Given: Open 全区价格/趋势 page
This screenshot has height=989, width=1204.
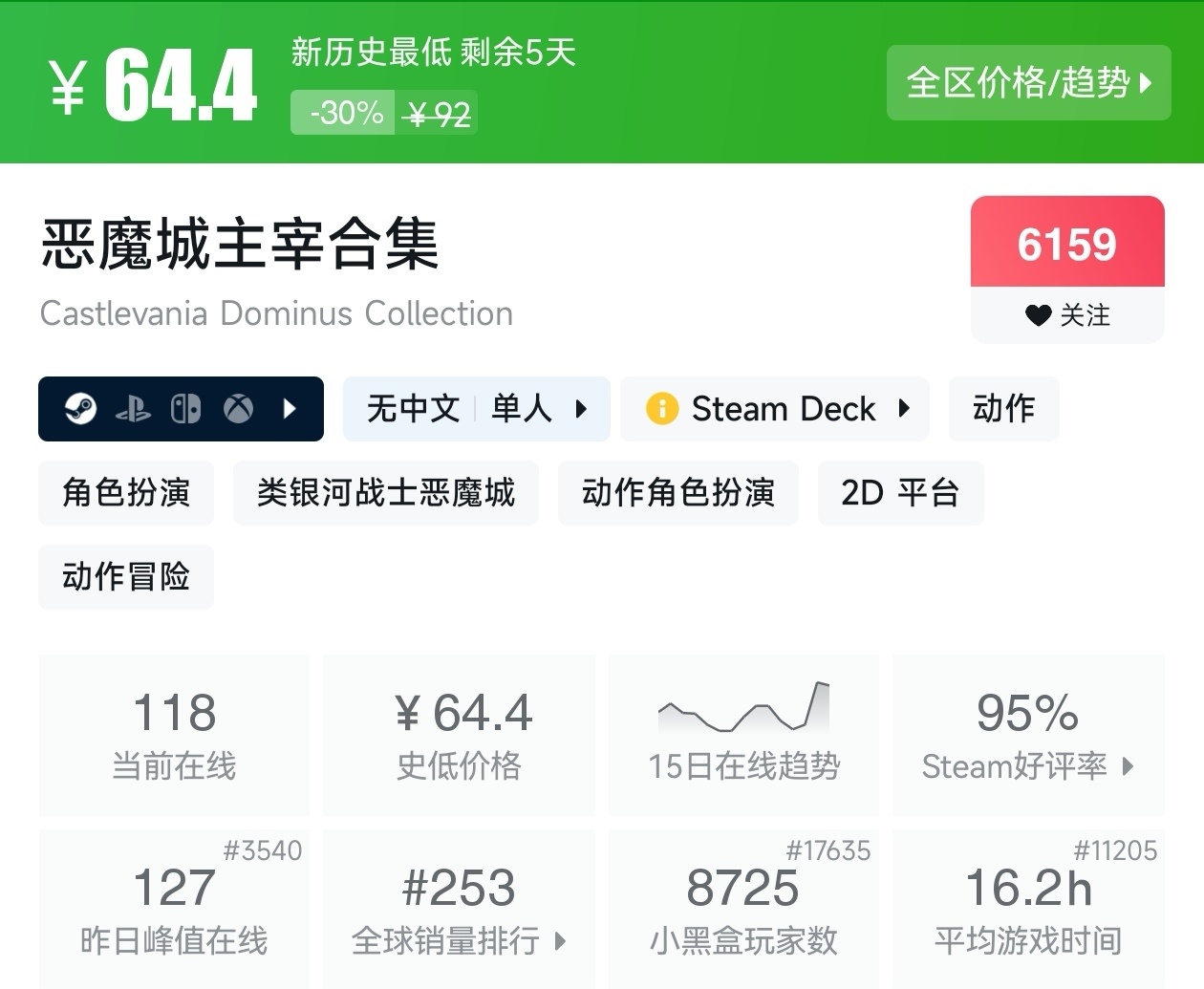Looking at the screenshot, I should tap(1028, 84).
